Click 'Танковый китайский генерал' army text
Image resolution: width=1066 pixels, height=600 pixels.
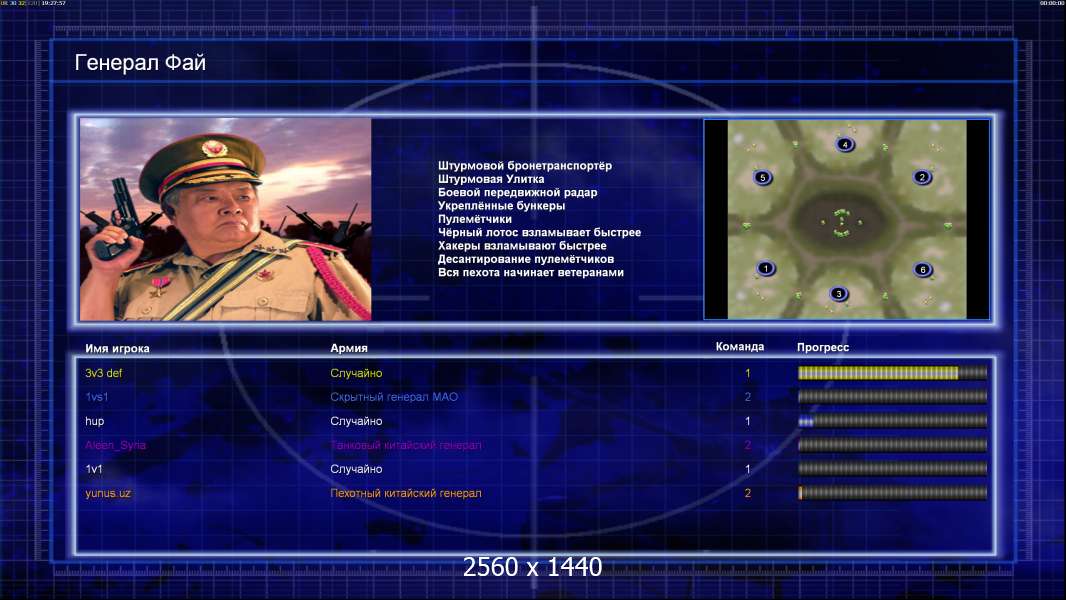(x=406, y=445)
